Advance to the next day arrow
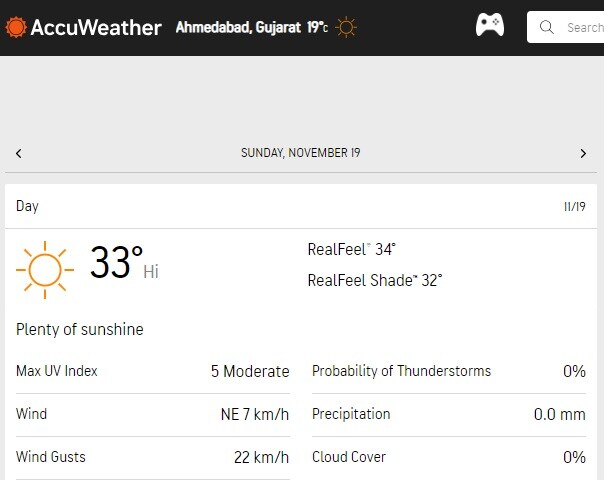The width and height of the screenshot is (604, 480). tap(583, 153)
